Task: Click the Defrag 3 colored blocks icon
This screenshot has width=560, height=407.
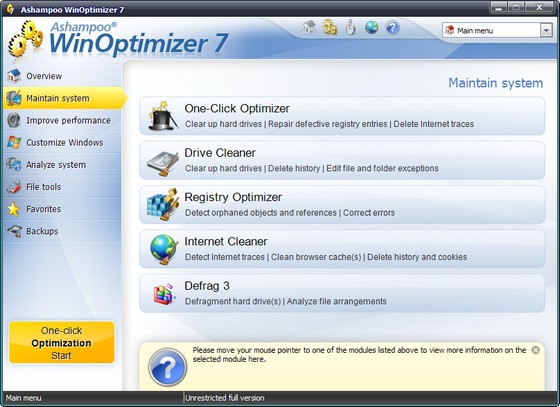Action: point(164,293)
